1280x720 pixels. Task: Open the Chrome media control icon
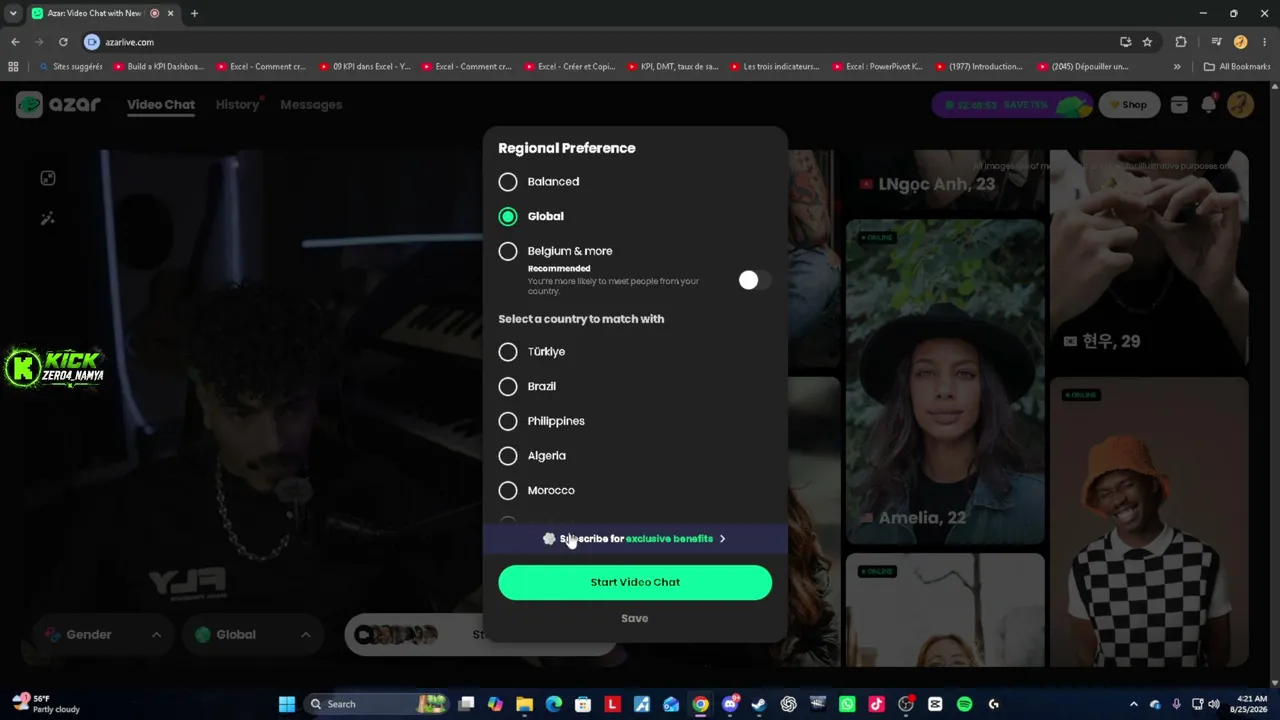point(1216,42)
